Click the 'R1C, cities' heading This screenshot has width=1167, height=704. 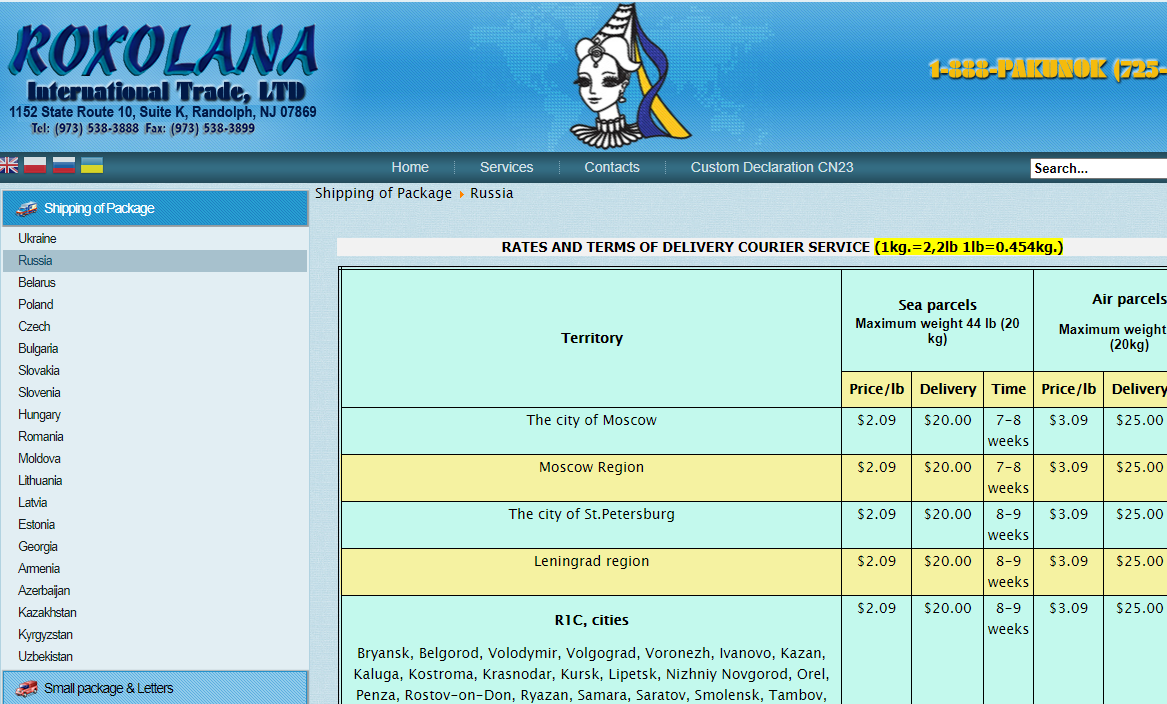pos(592,620)
